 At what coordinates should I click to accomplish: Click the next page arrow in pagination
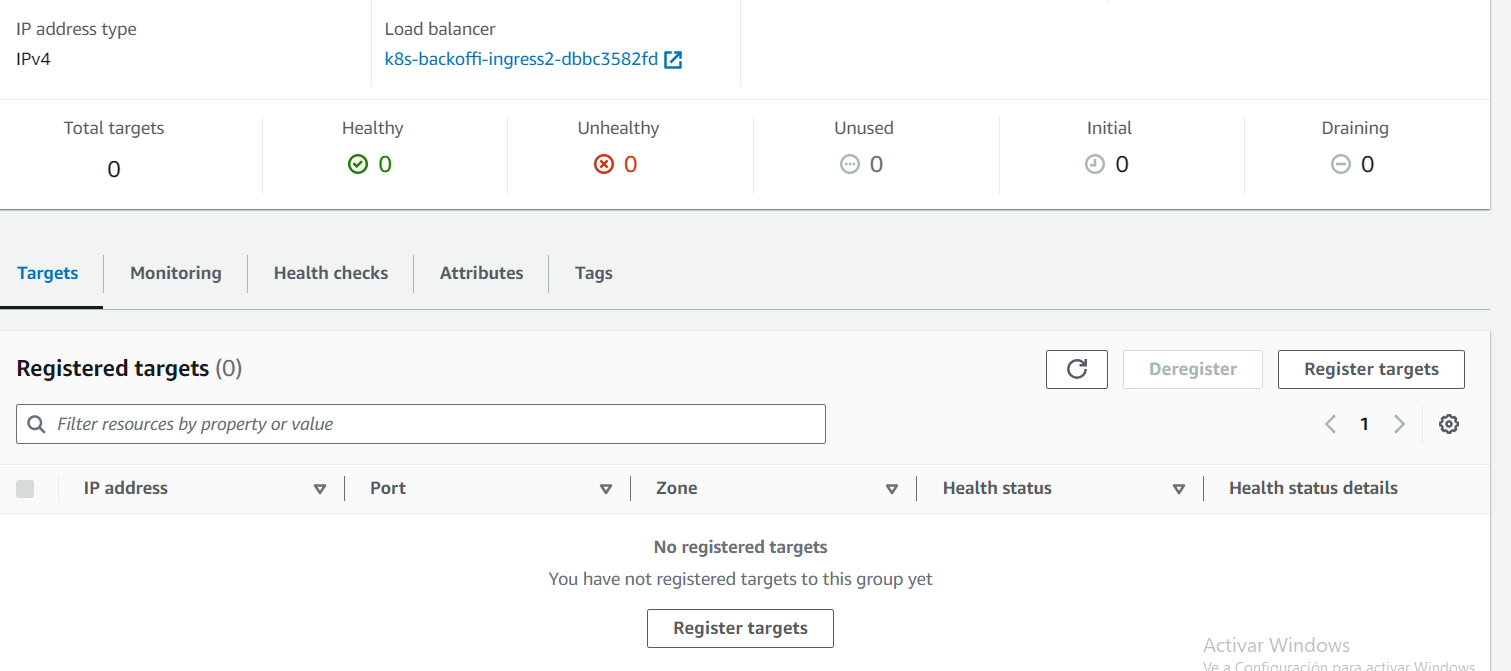pos(1399,423)
